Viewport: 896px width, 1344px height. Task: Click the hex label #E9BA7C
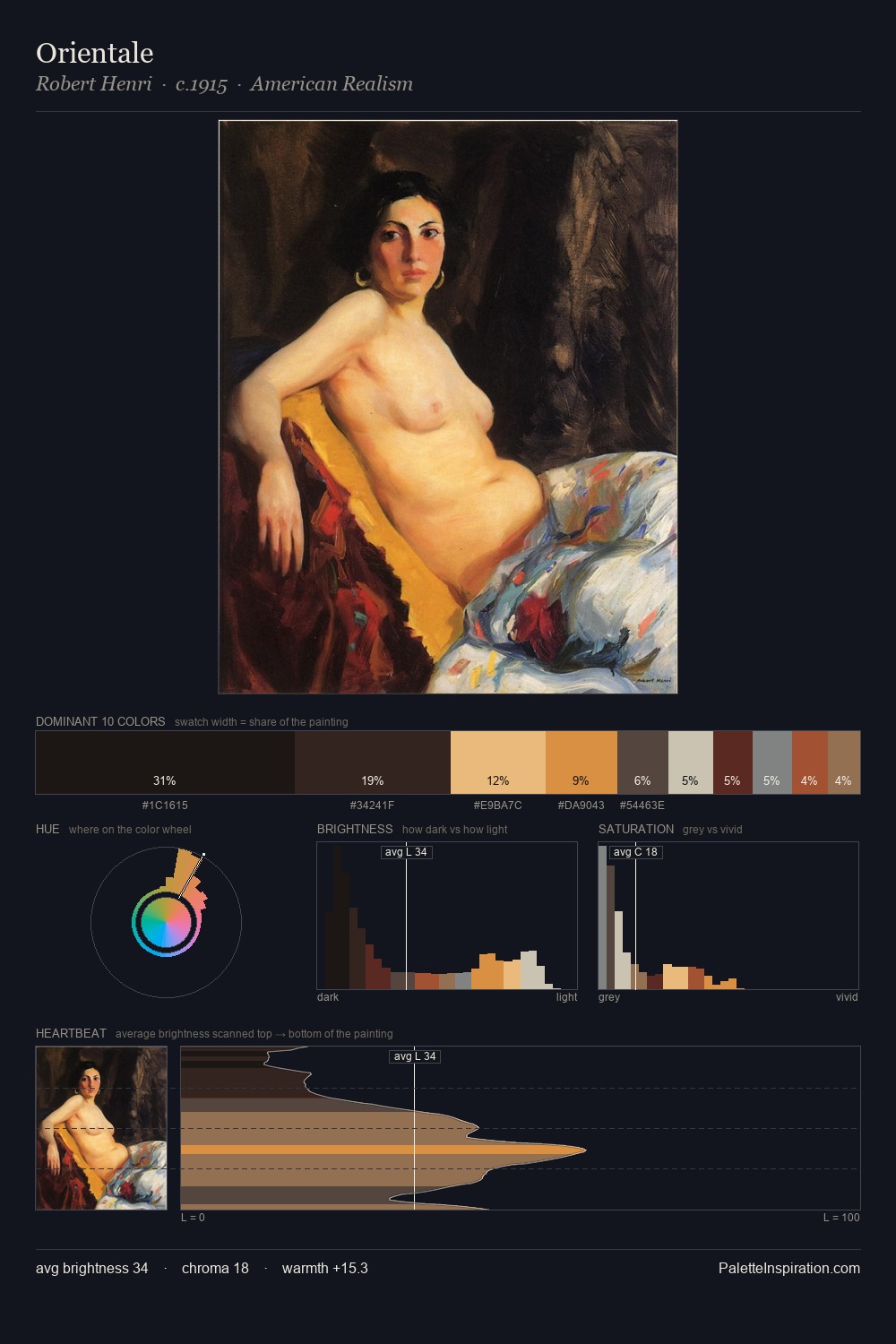coord(498,806)
